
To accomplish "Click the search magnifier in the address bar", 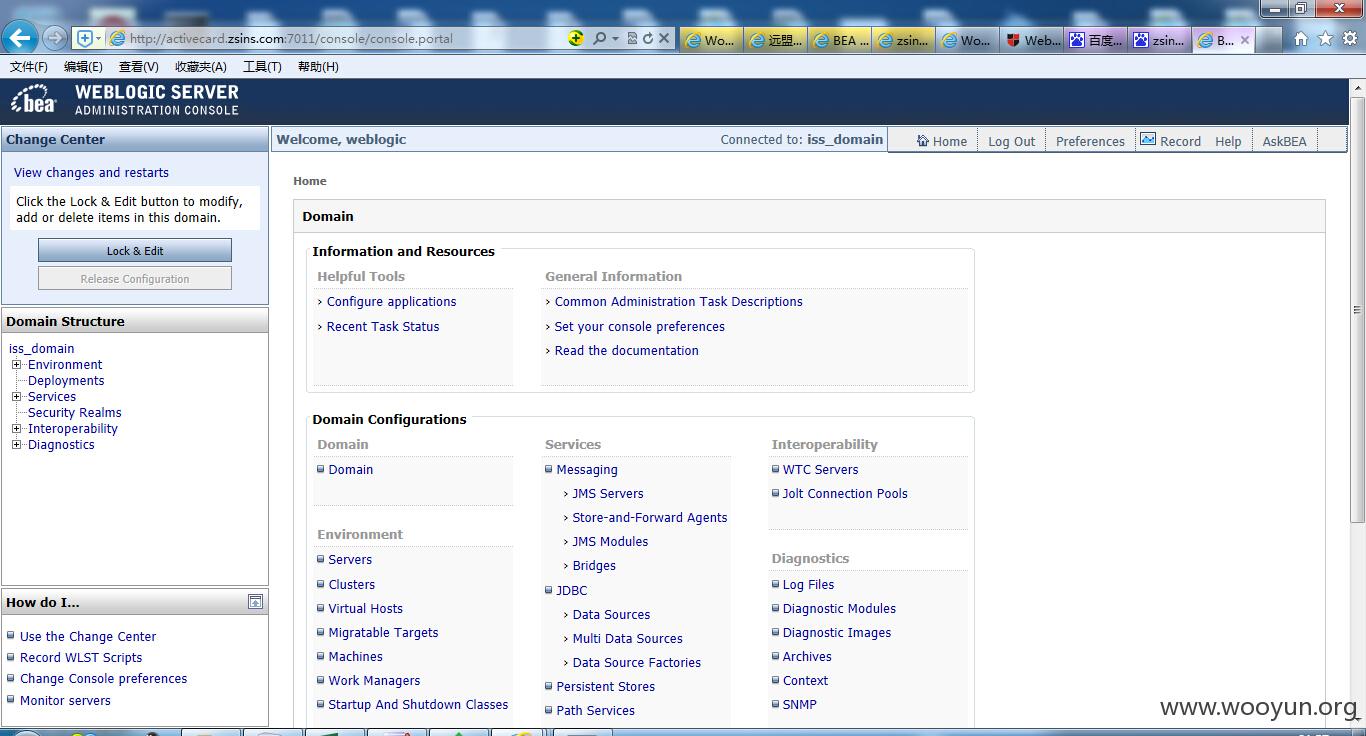I will click(x=599, y=38).
